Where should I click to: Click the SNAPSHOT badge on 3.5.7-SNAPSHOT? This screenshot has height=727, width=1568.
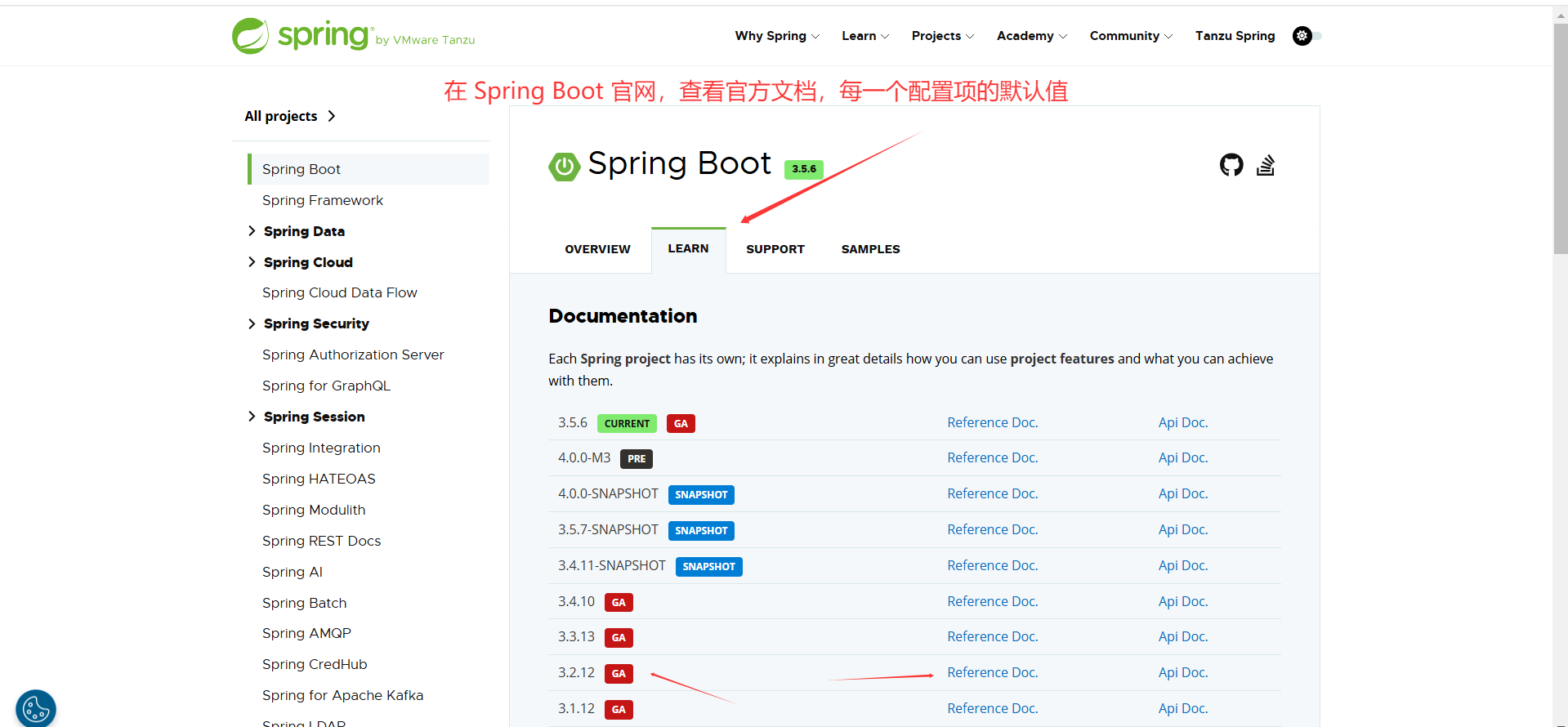(701, 531)
